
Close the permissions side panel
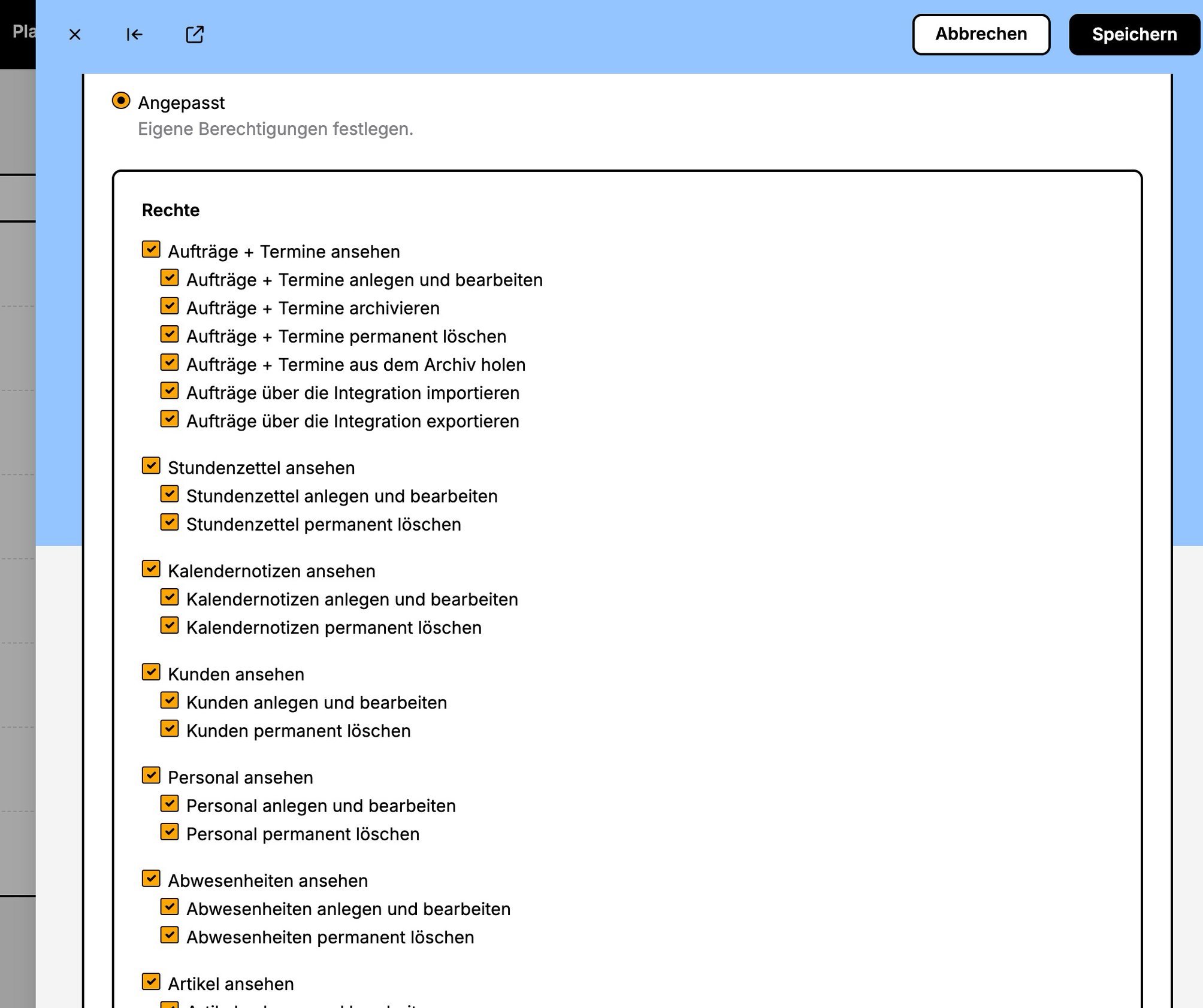[75, 35]
